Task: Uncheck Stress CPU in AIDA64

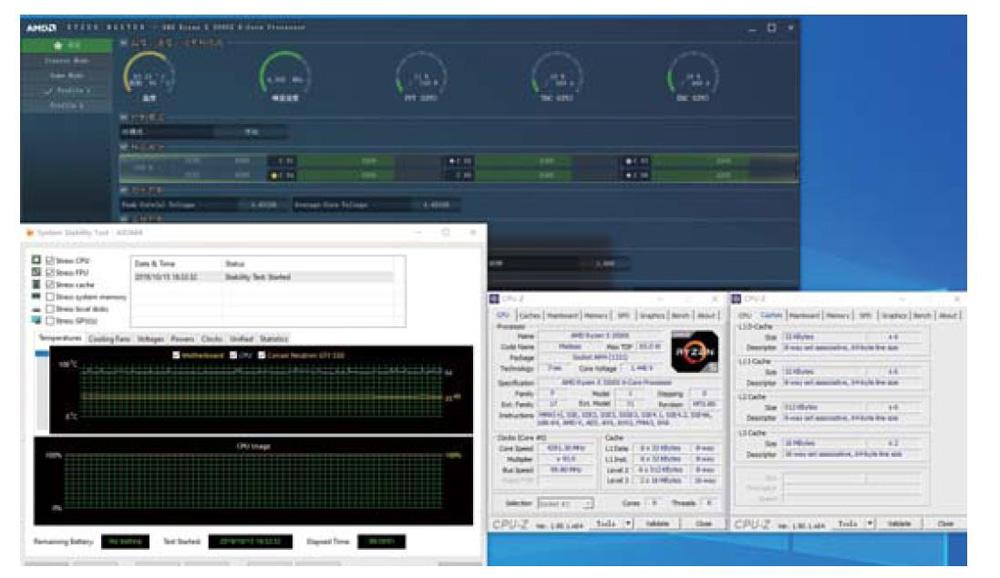Action: click(50, 260)
